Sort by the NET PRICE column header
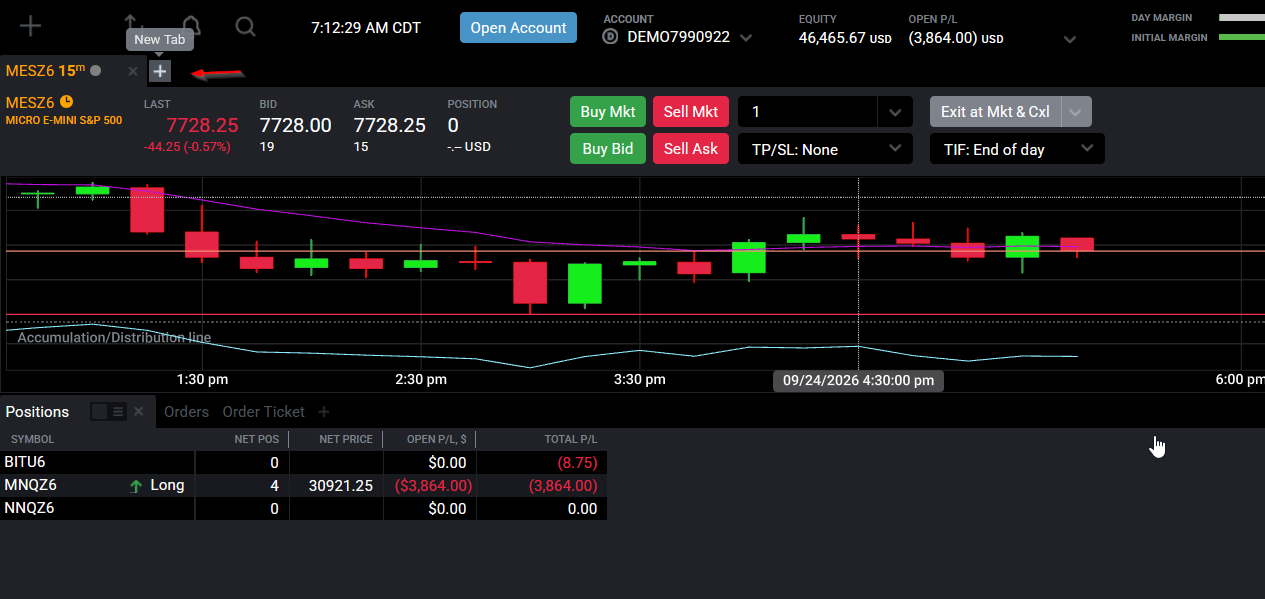Viewport: 1265px width, 599px height. coord(345,439)
